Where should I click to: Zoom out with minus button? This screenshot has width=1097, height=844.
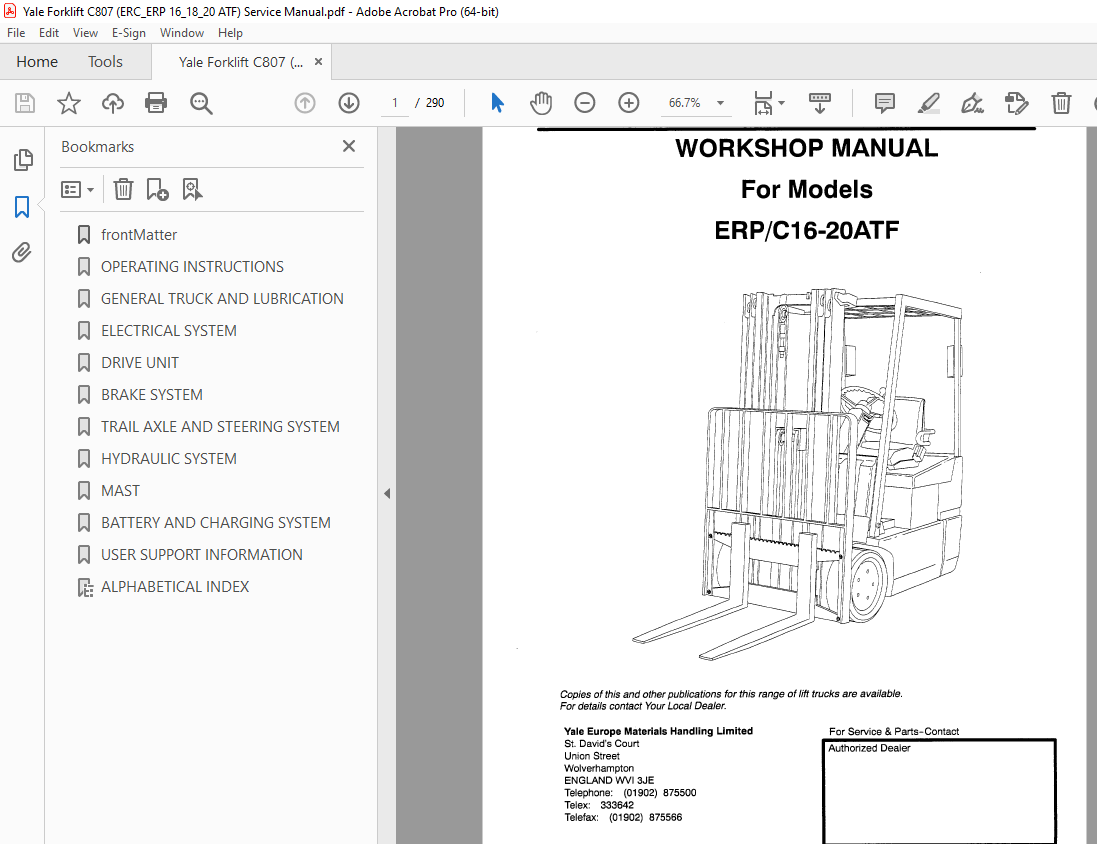point(584,103)
